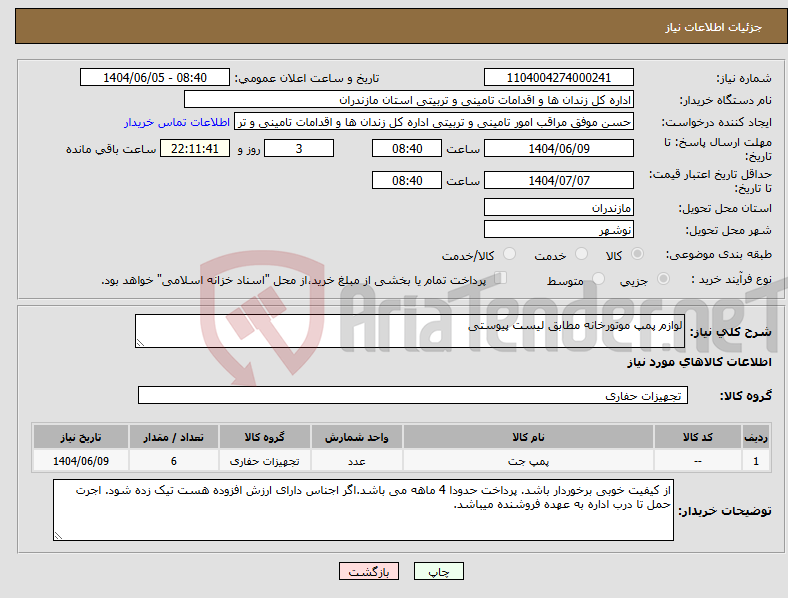This screenshot has width=788, height=598.
Task: Toggle the اسناد خزانه اسلامی payment checkbox
Action: tap(500, 278)
